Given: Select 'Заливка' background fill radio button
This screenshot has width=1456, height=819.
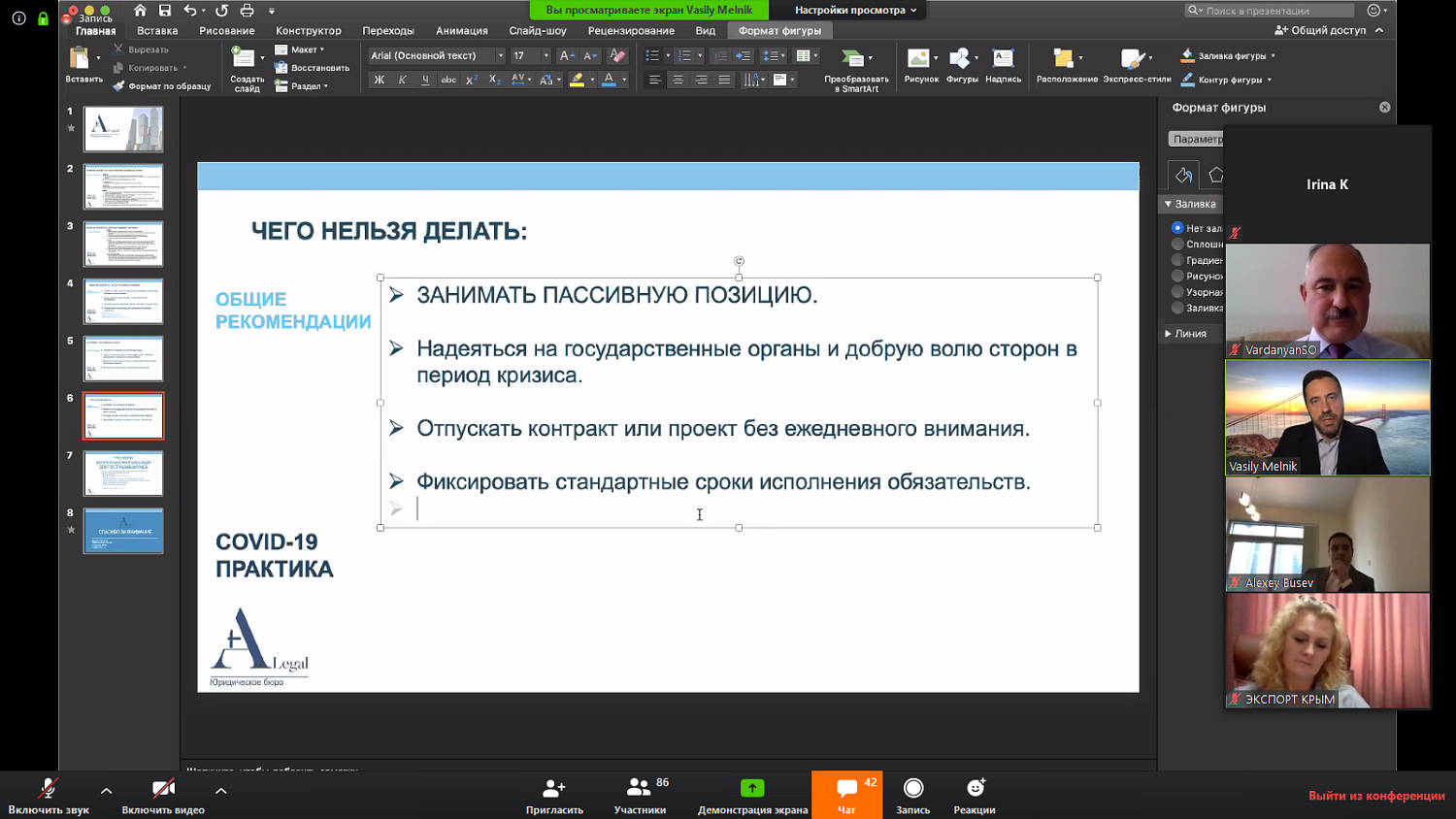Looking at the screenshot, I should [1177, 308].
